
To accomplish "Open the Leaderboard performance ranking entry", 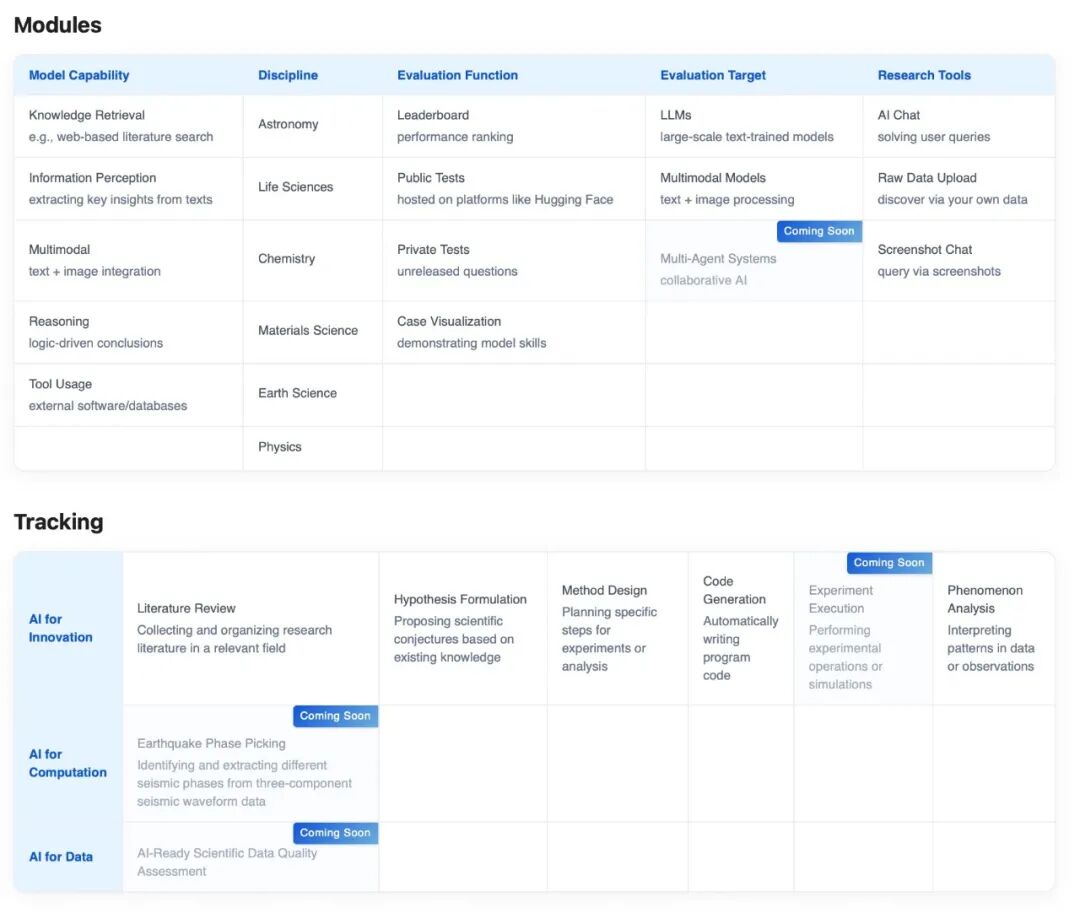I will coord(514,126).
